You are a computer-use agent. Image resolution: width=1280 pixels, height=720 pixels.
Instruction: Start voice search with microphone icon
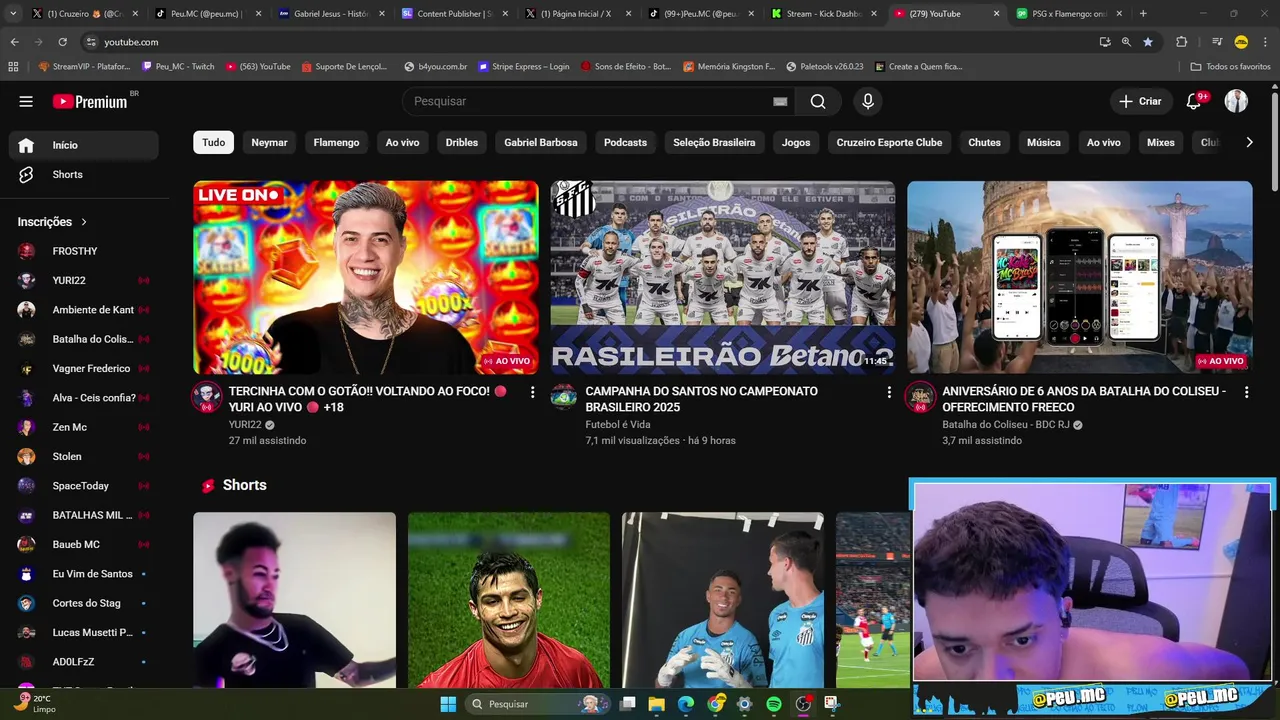coord(868,101)
